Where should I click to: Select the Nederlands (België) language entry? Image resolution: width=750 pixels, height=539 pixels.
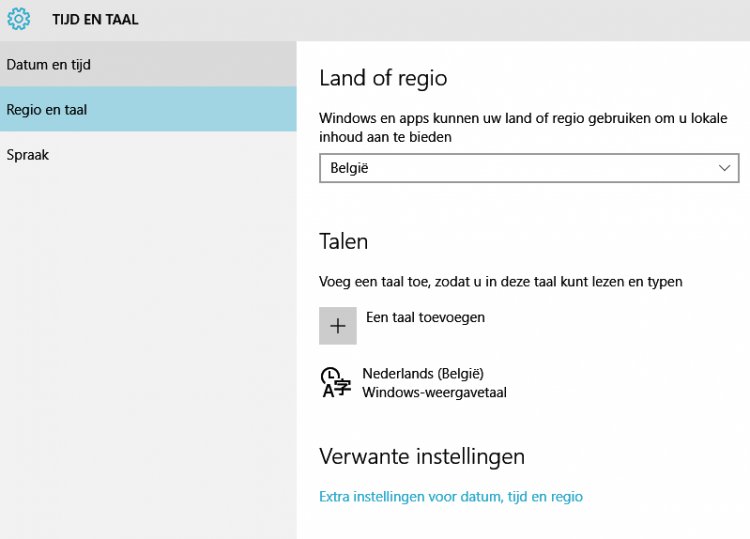point(422,374)
